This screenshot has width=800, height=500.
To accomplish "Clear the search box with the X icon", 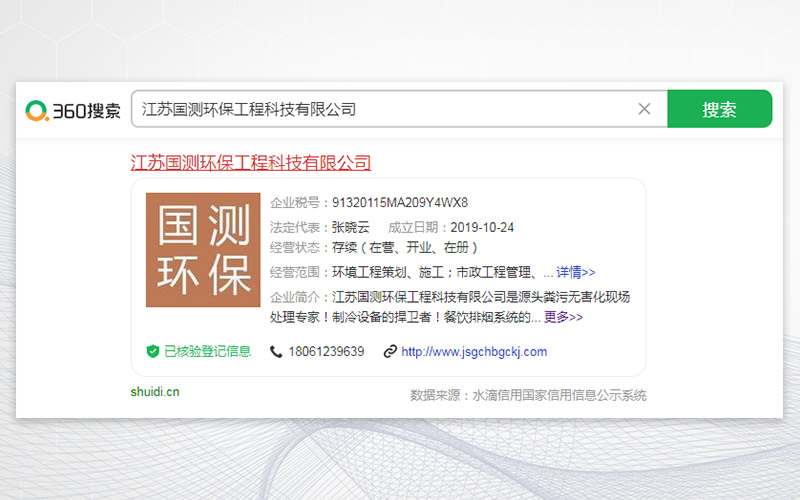I will point(644,109).
